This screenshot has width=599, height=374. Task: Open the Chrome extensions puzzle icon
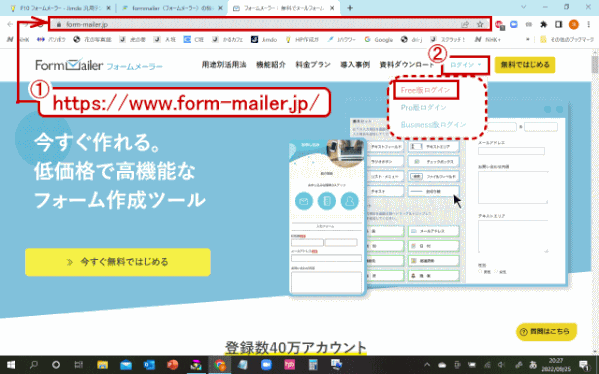coord(544,24)
